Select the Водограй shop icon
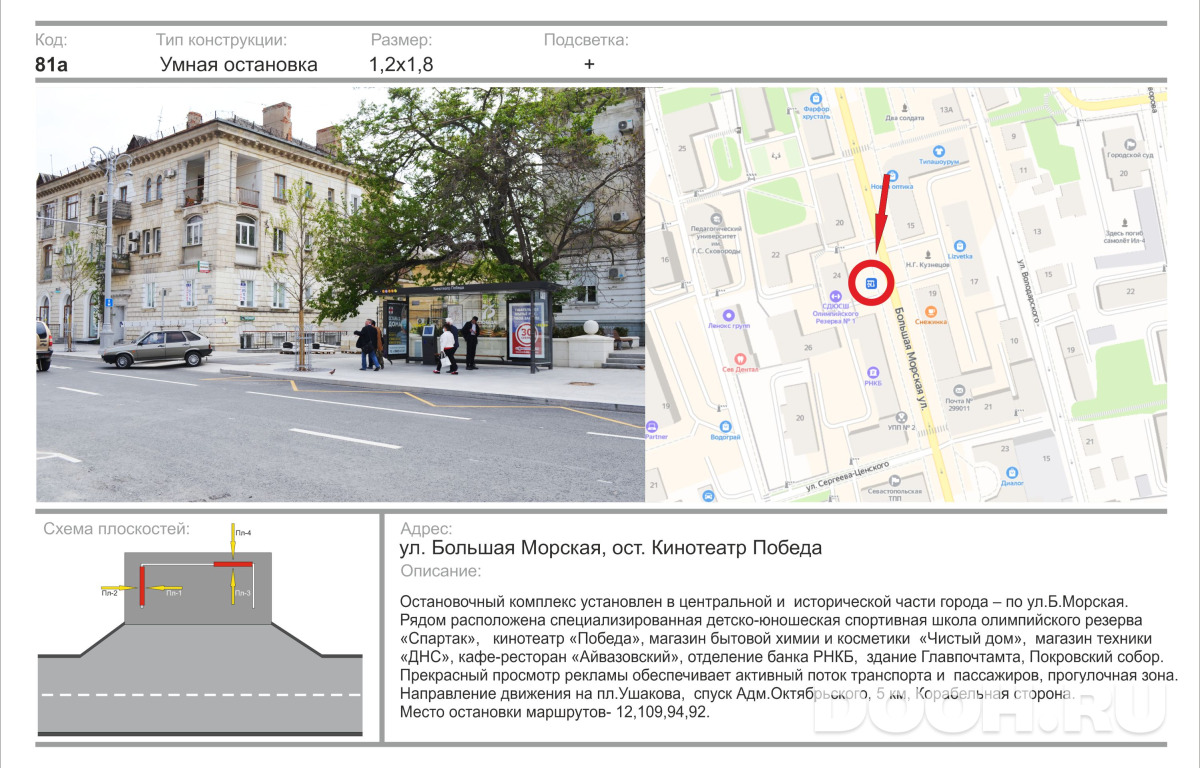The image size is (1200, 768). [x=725, y=426]
